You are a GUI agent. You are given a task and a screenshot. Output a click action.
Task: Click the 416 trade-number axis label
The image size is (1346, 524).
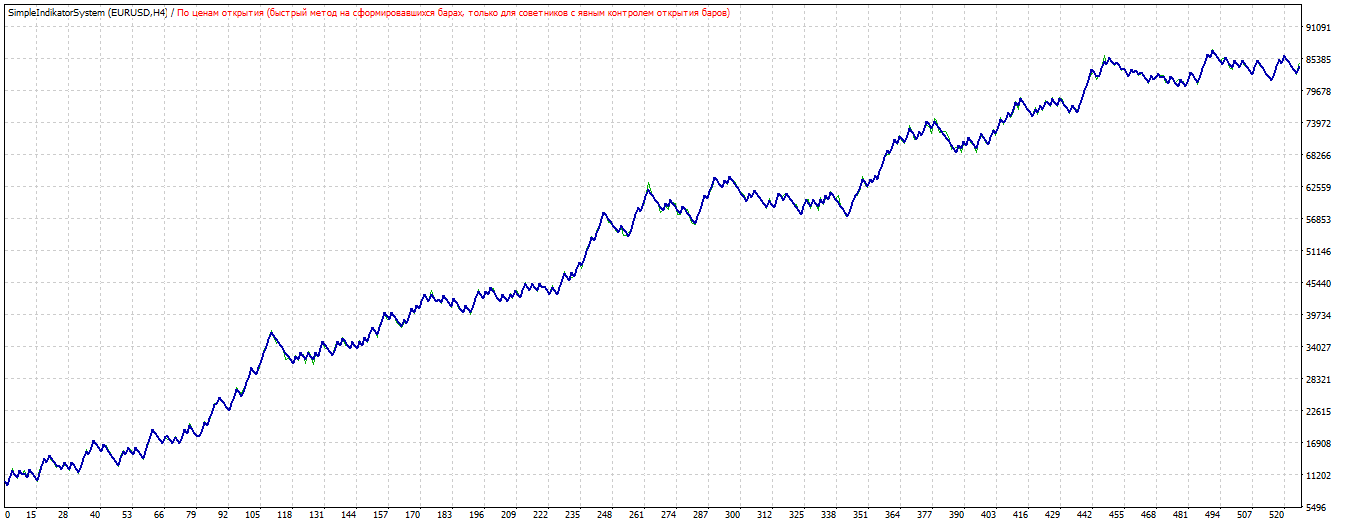pyautogui.click(x=1021, y=515)
